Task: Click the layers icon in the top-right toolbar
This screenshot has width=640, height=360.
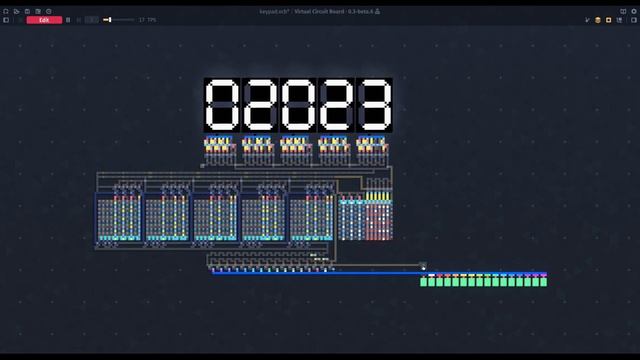Action: (619, 20)
